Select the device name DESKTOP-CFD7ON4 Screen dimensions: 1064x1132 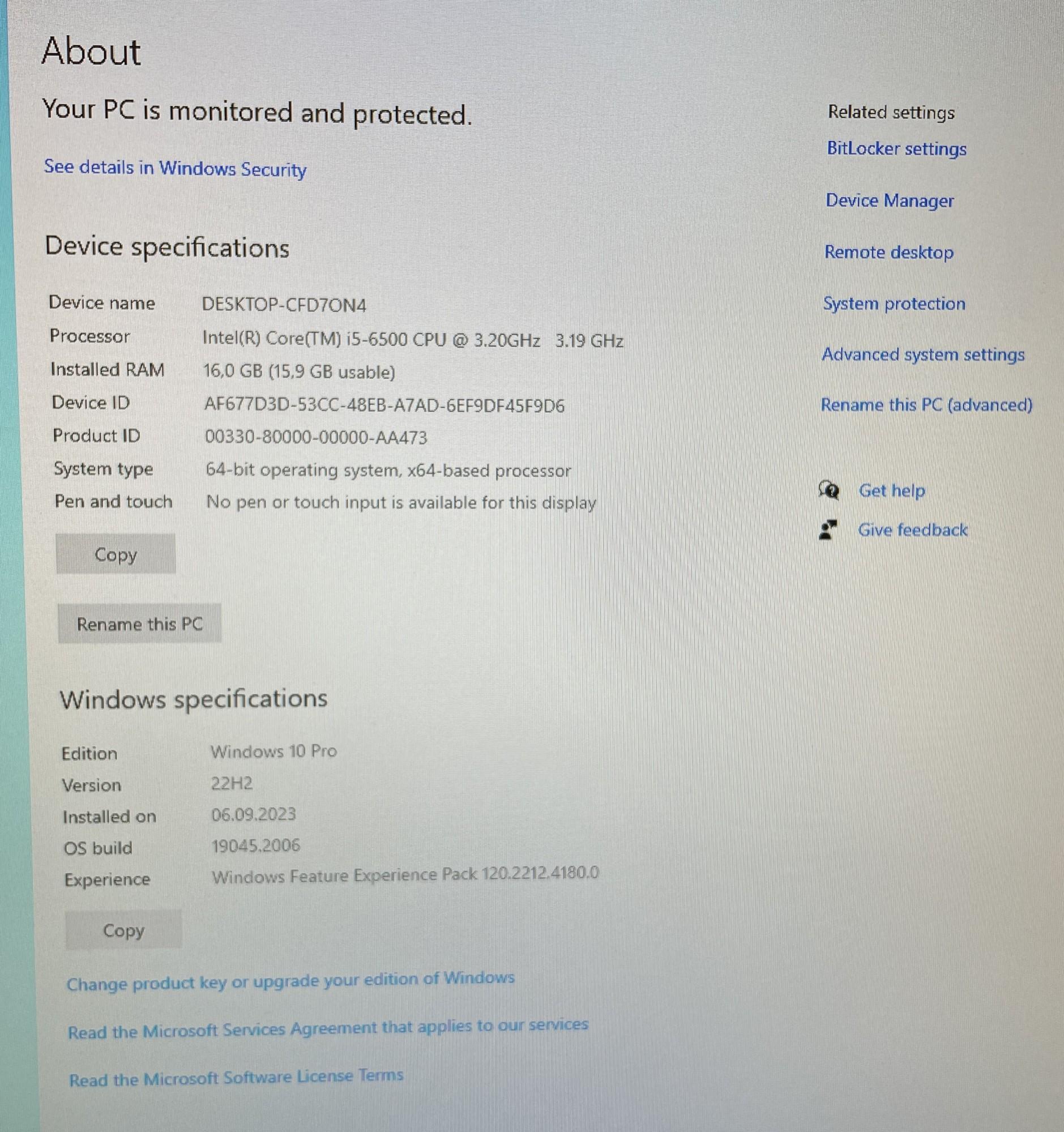284,305
